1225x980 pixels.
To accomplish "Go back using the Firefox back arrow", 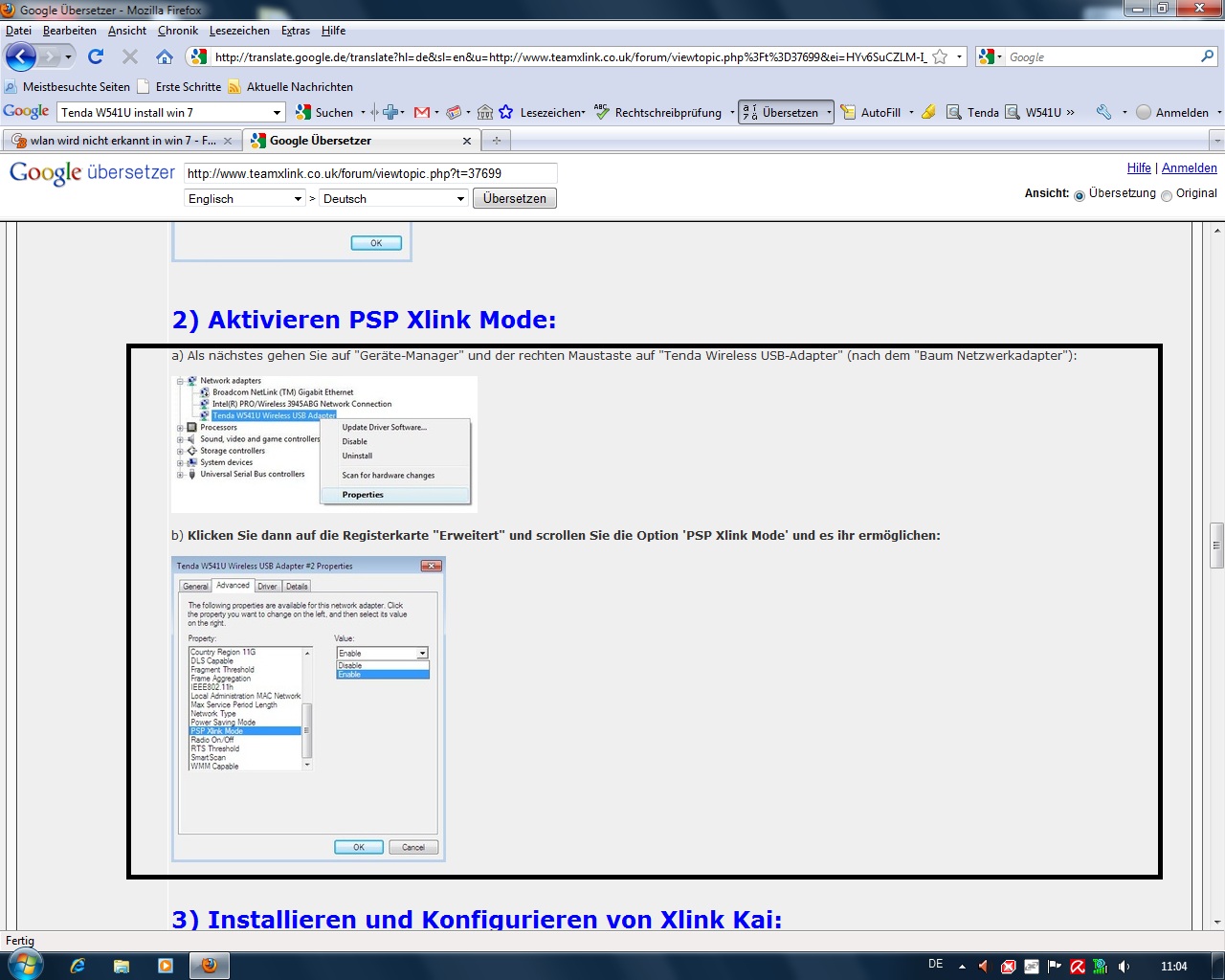I will [x=21, y=56].
